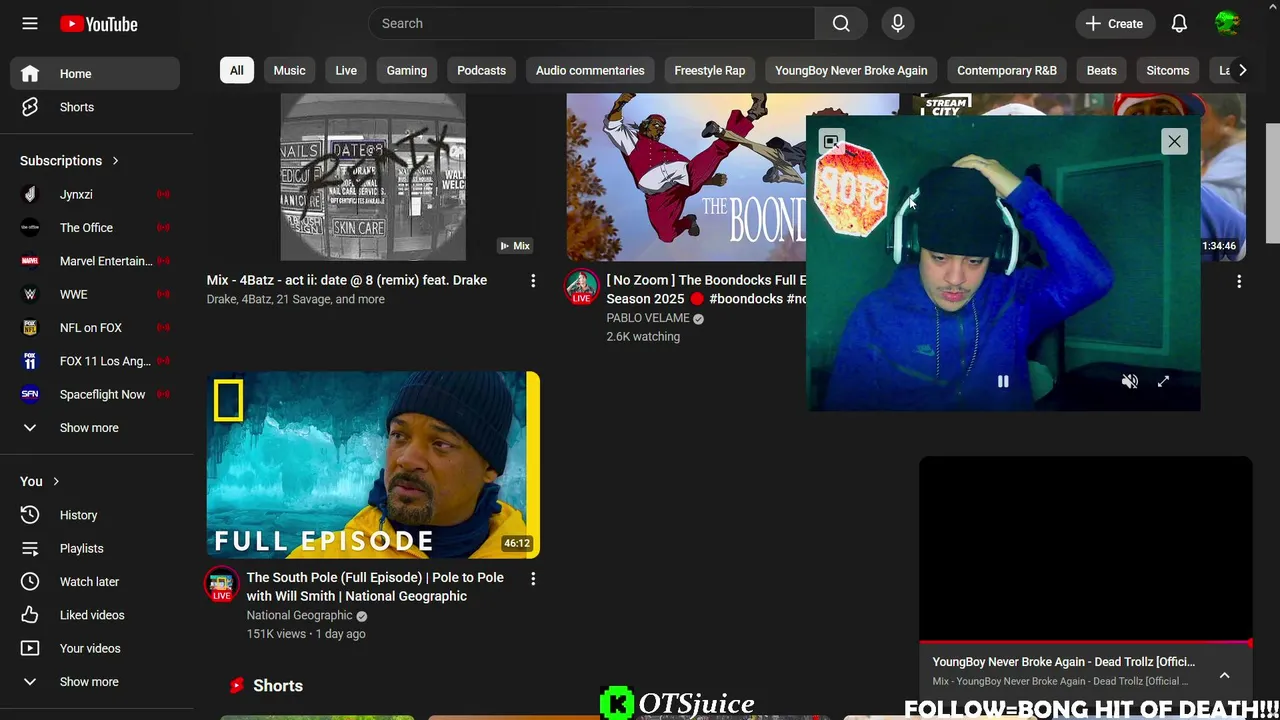
Task: Open The South Pole video title
Action: (x=375, y=586)
